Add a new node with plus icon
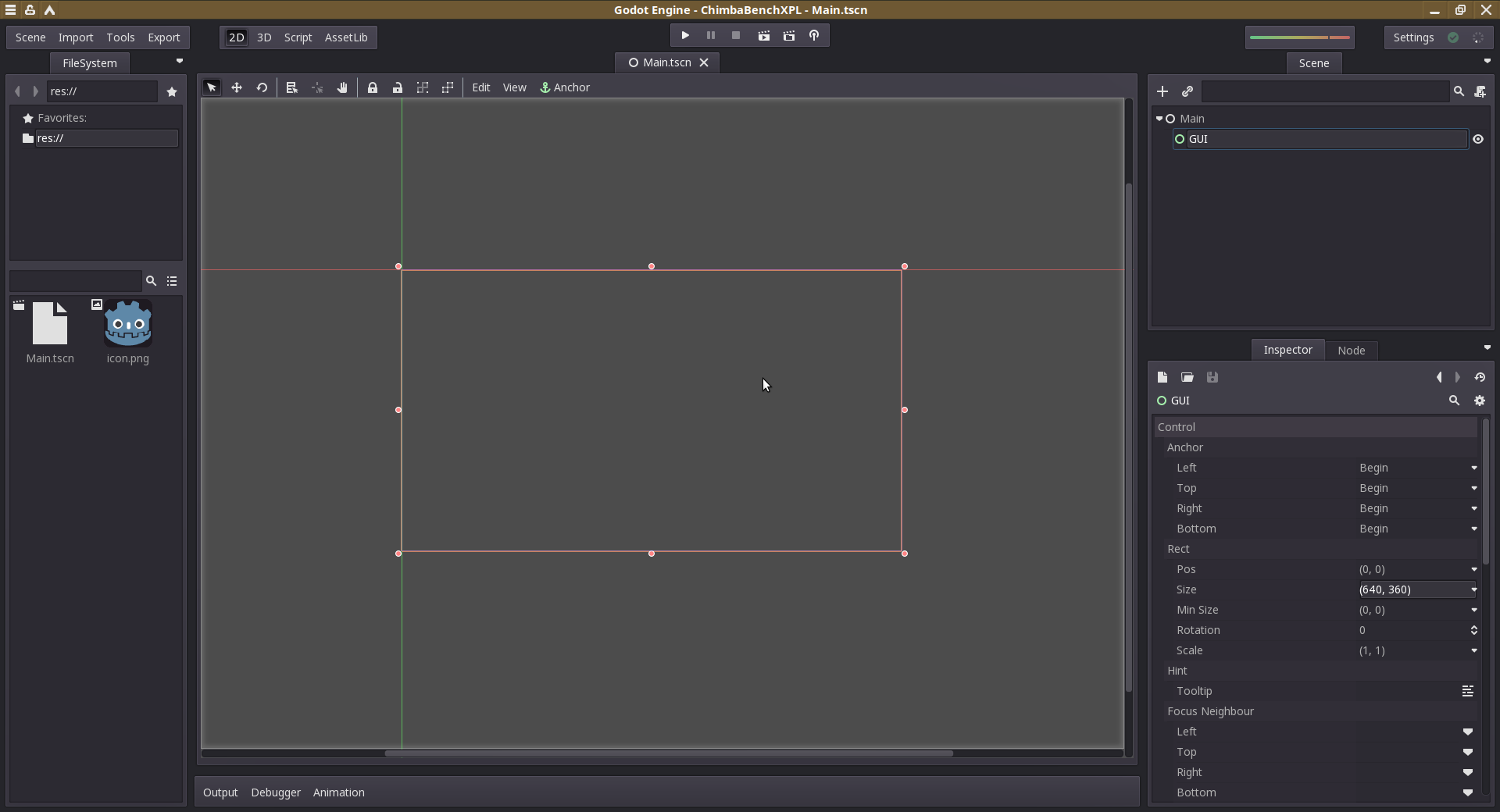Image resolution: width=1500 pixels, height=812 pixels. [1162, 91]
